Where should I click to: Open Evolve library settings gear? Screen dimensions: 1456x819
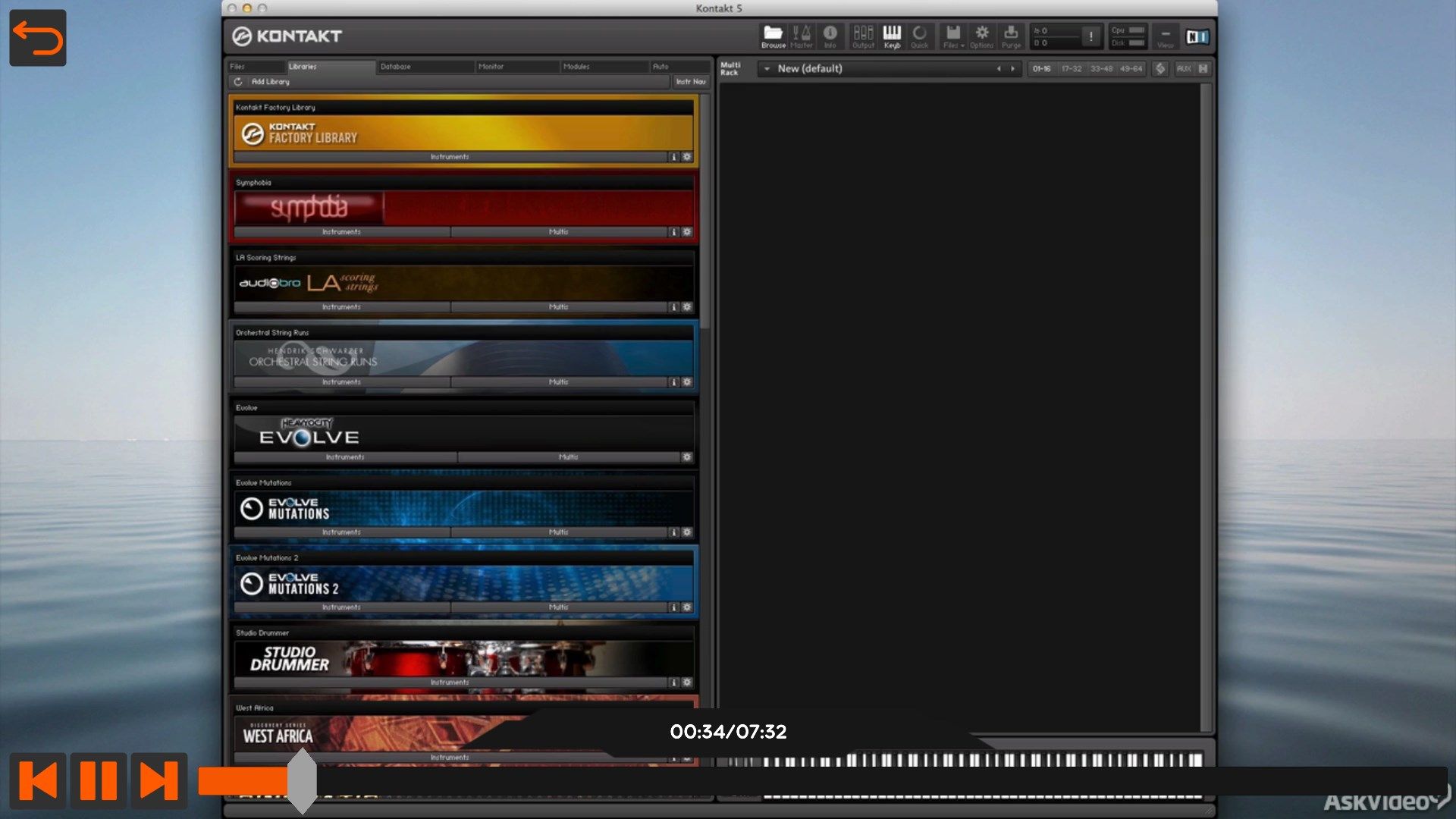(687, 457)
